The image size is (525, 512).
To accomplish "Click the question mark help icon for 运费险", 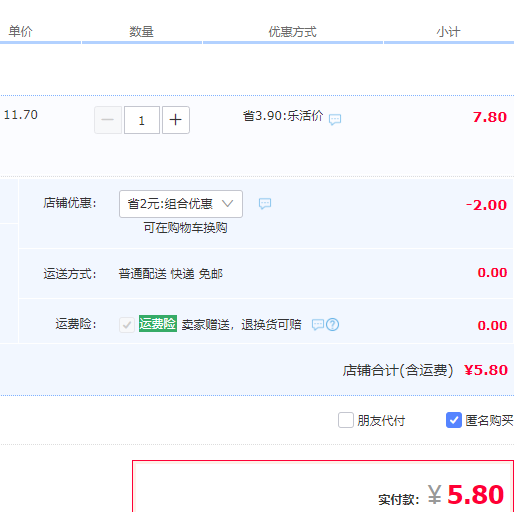I will click(332, 324).
